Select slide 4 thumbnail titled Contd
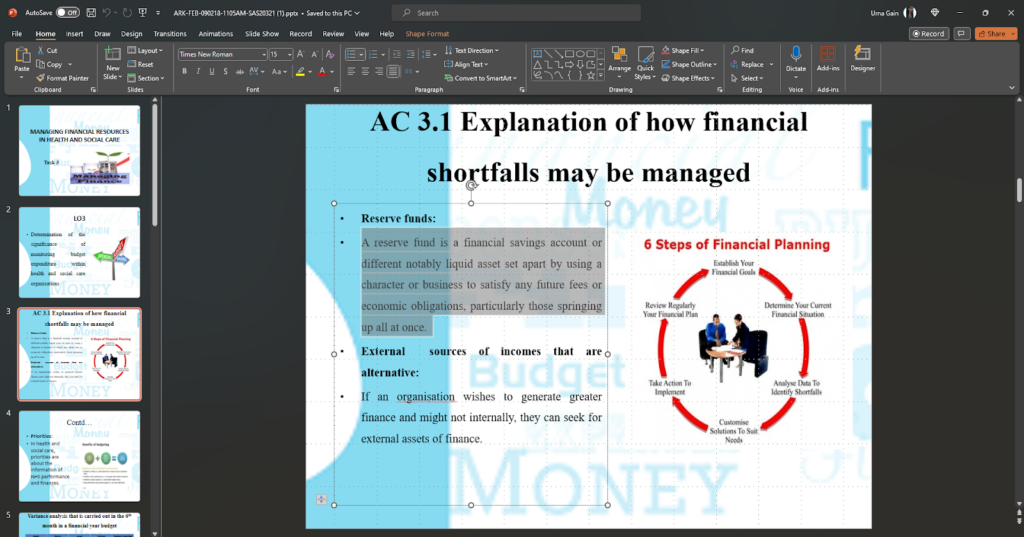The image size is (1024, 537). coord(79,456)
